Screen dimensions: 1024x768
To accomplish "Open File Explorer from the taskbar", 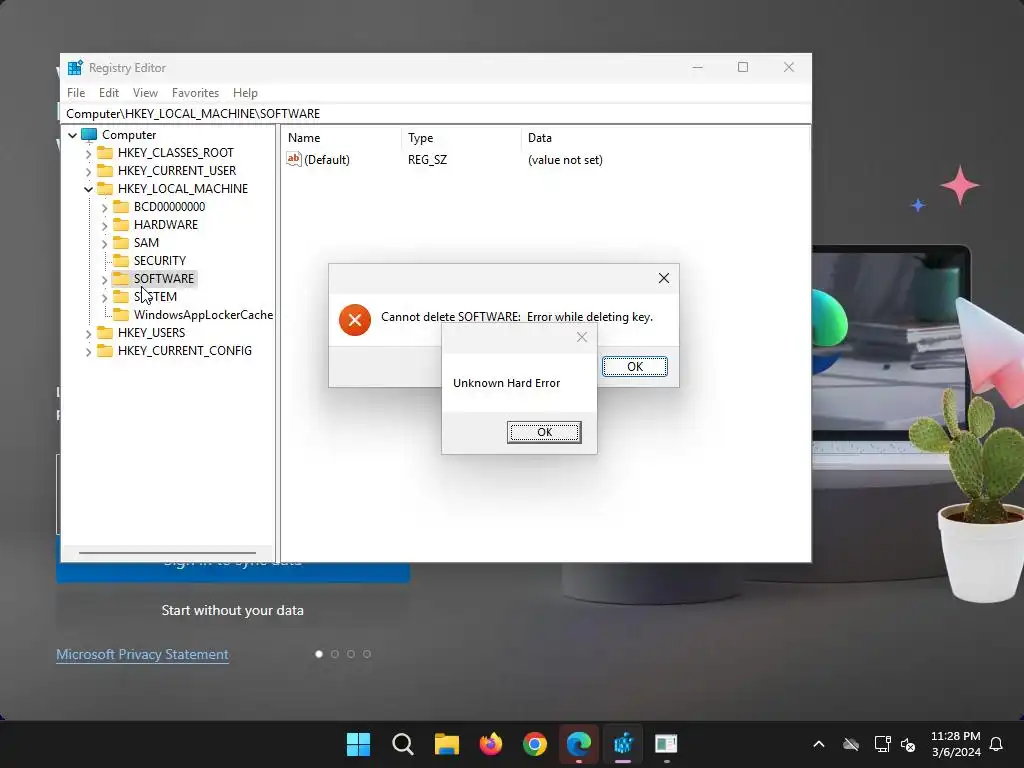I will click(x=447, y=744).
